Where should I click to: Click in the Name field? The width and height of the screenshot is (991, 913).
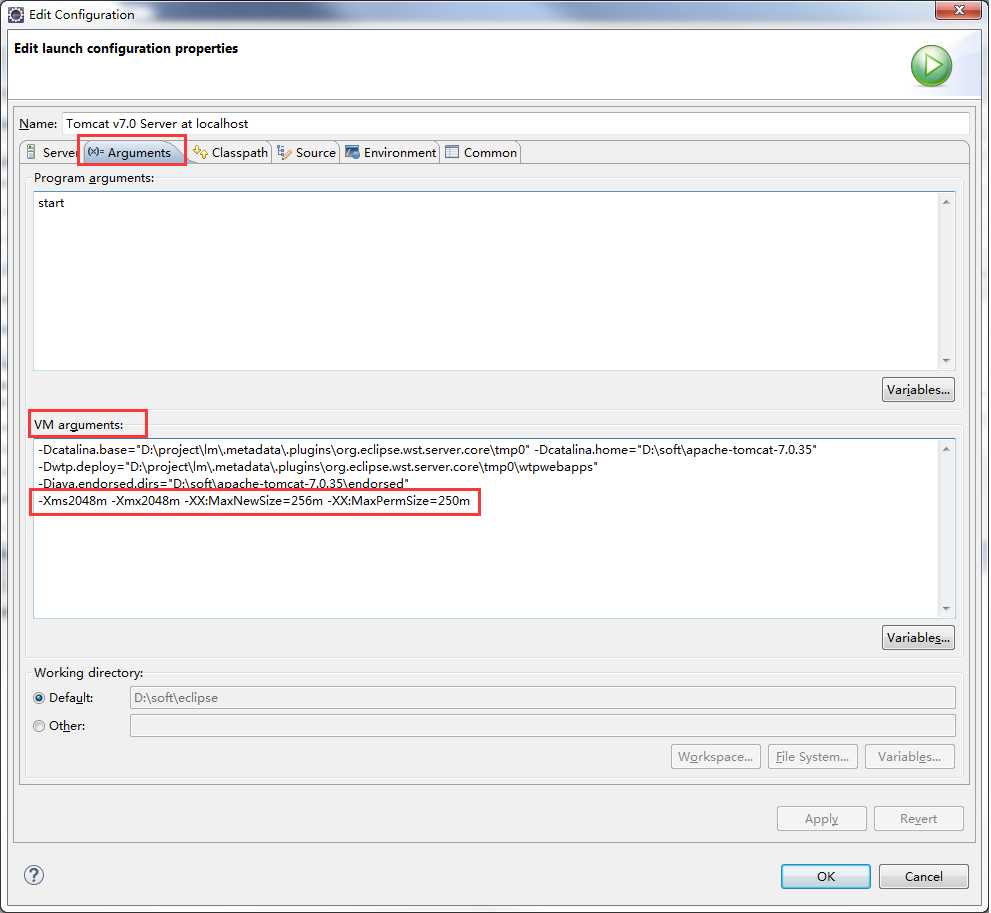click(515, 123)
